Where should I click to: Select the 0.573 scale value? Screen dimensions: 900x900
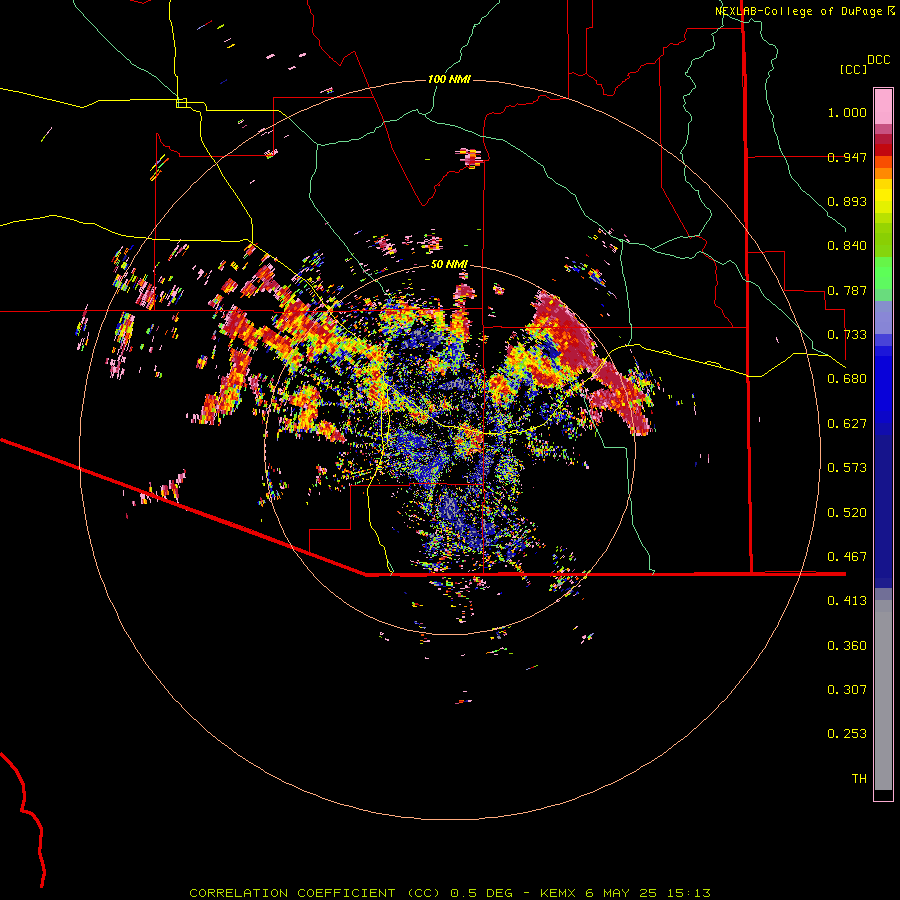[847, 468]
